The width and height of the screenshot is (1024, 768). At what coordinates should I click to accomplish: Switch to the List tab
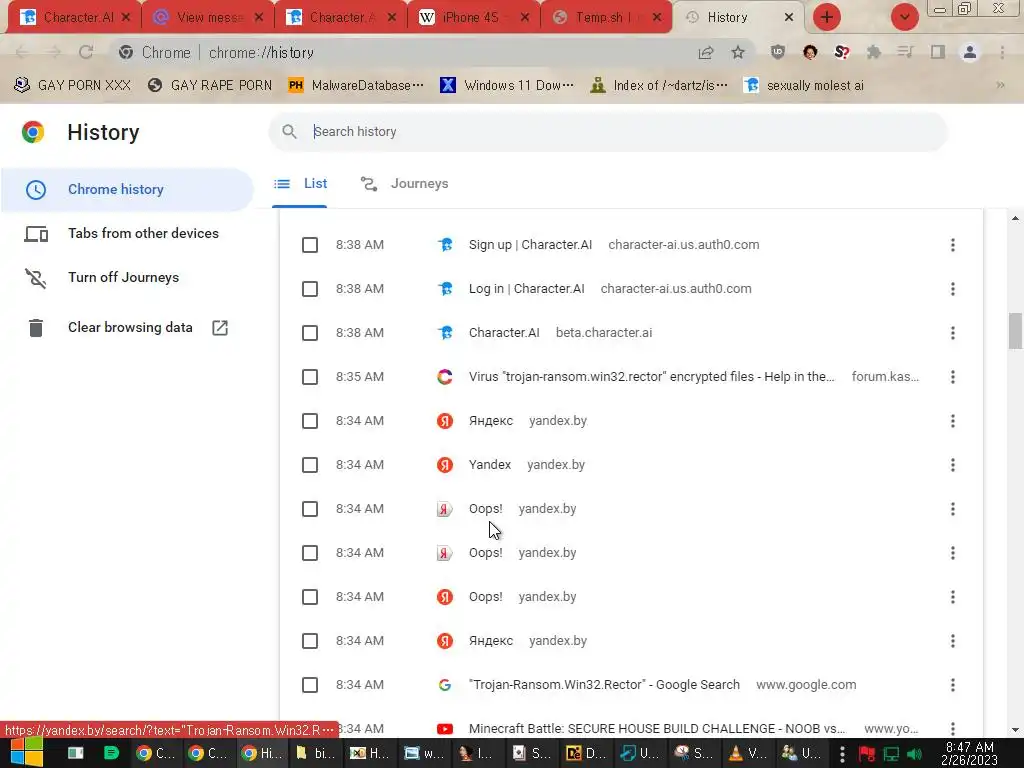pos(300,184)
